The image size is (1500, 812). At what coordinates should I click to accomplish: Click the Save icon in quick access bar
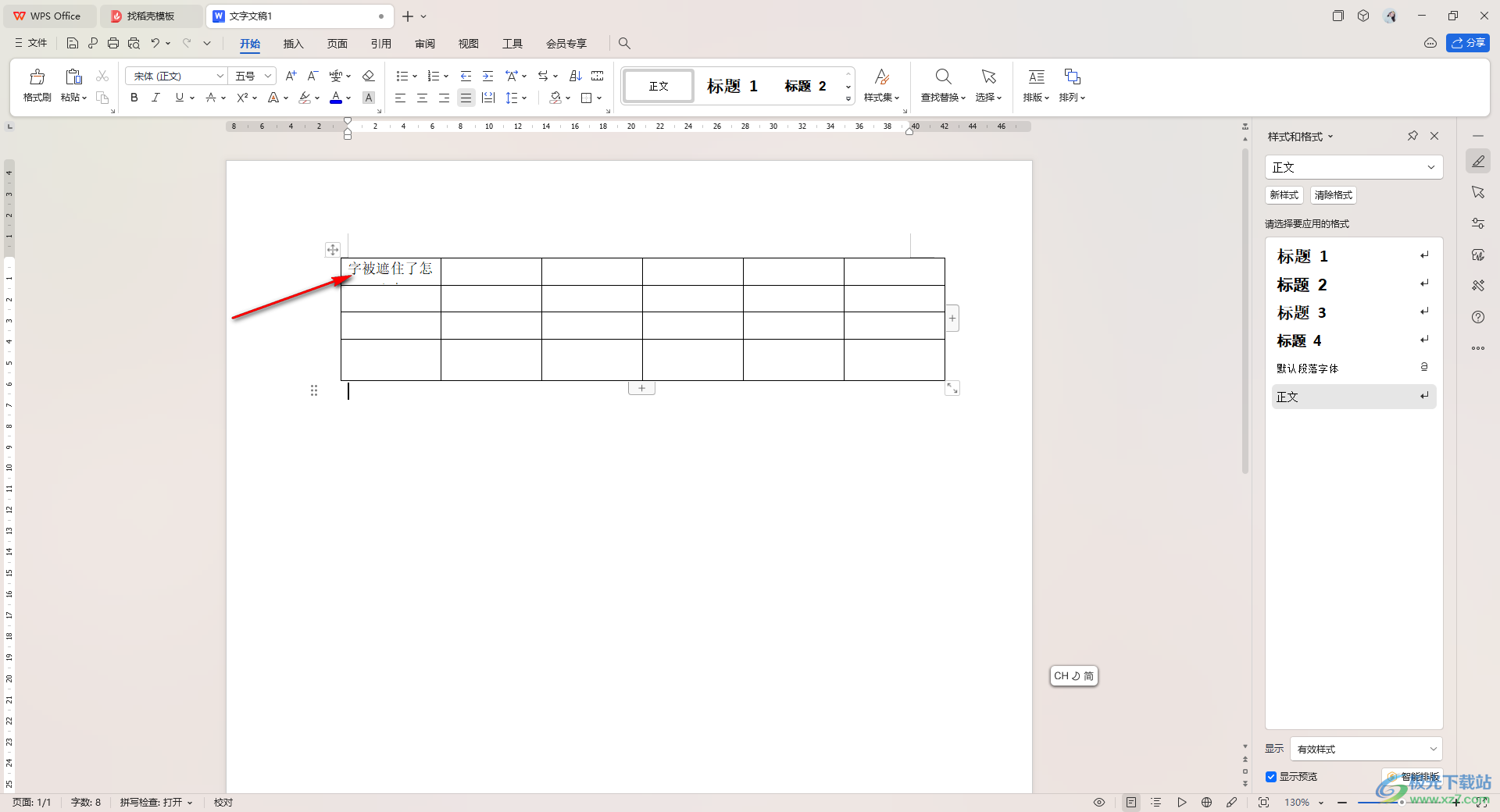[73, 43]
